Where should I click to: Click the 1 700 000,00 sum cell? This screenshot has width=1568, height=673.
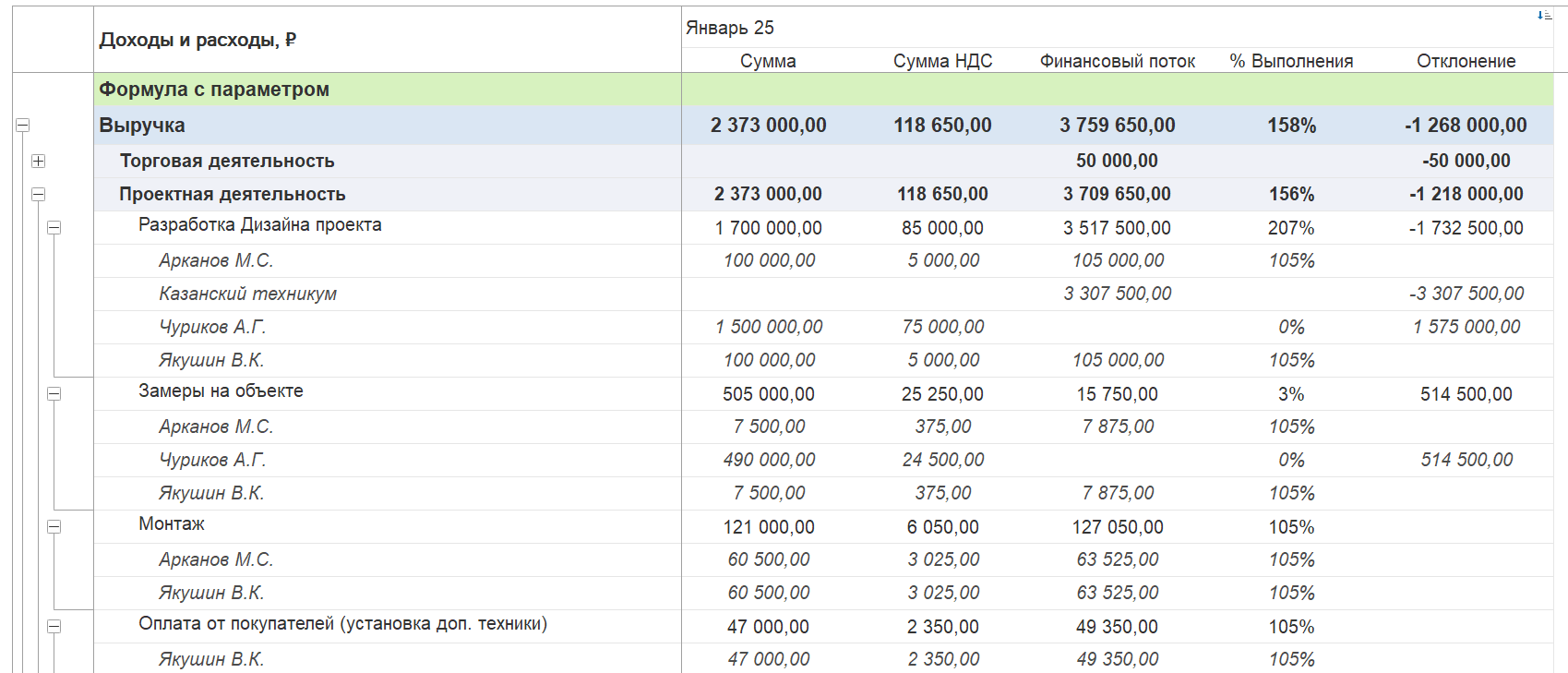[x=768, y=228]
